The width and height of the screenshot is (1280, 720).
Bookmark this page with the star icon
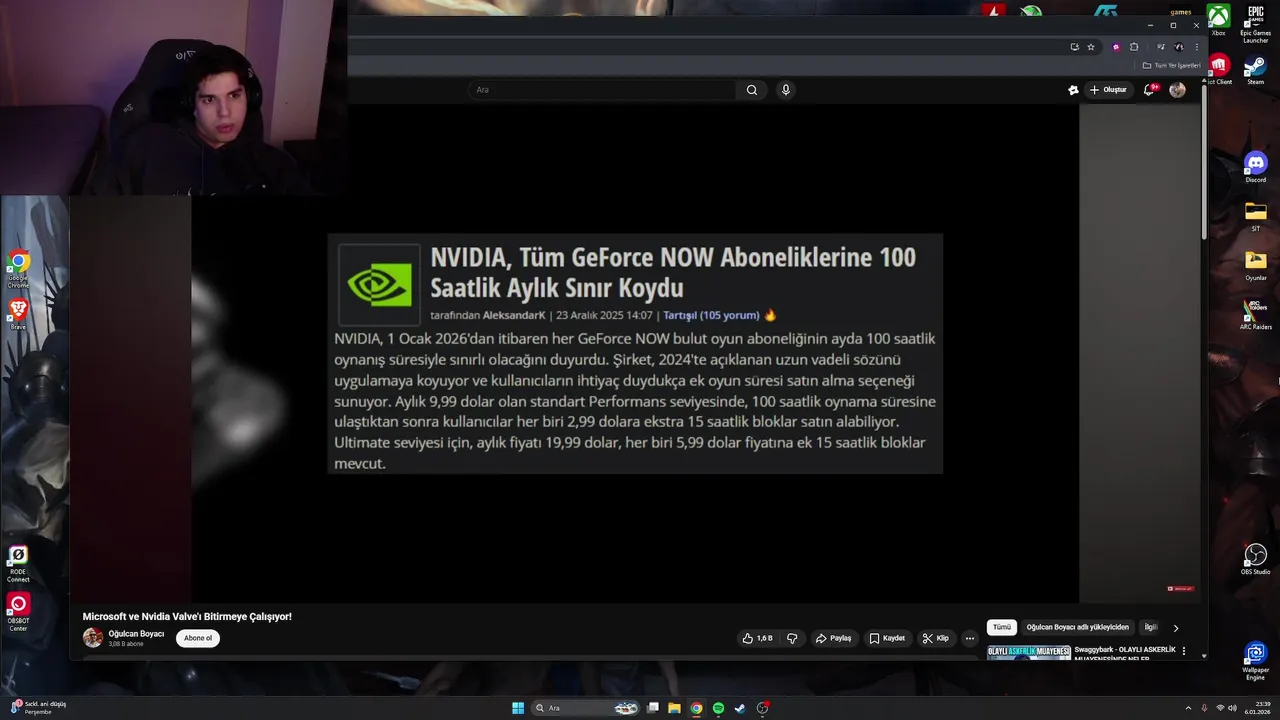tap(1091, 47)
